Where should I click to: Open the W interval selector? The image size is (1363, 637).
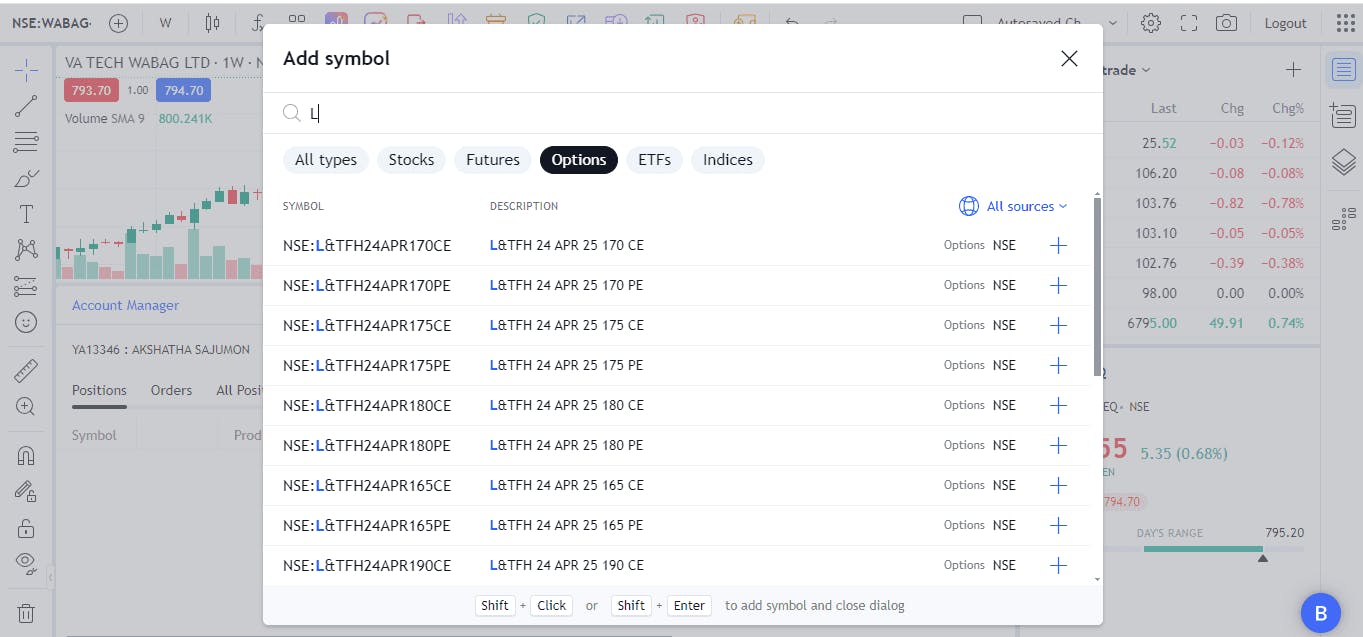click(x=165, y=22)
